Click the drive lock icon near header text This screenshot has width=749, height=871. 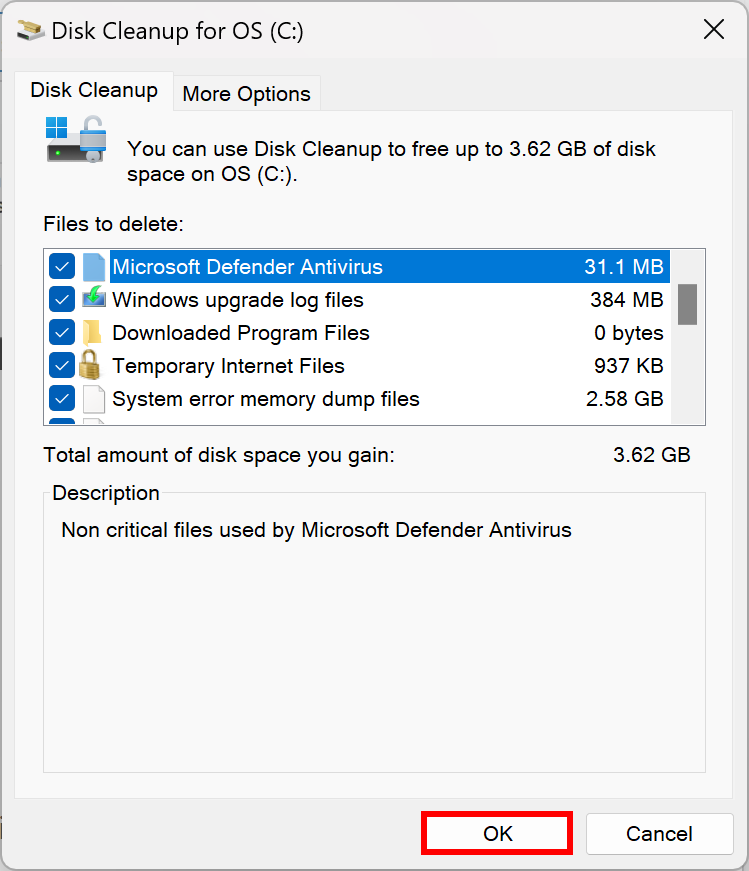(x=76, y=139)
